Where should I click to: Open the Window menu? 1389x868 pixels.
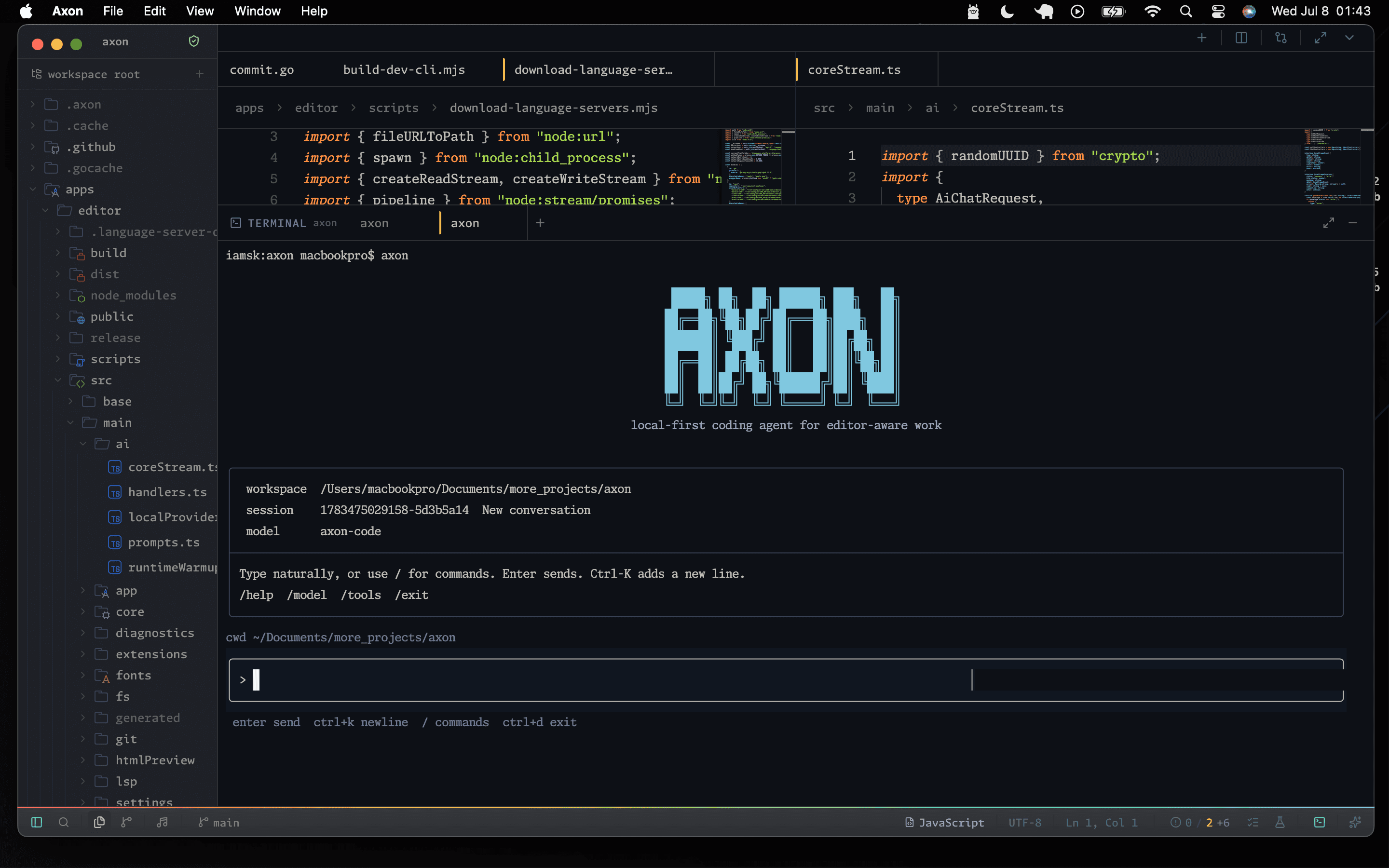257,11
